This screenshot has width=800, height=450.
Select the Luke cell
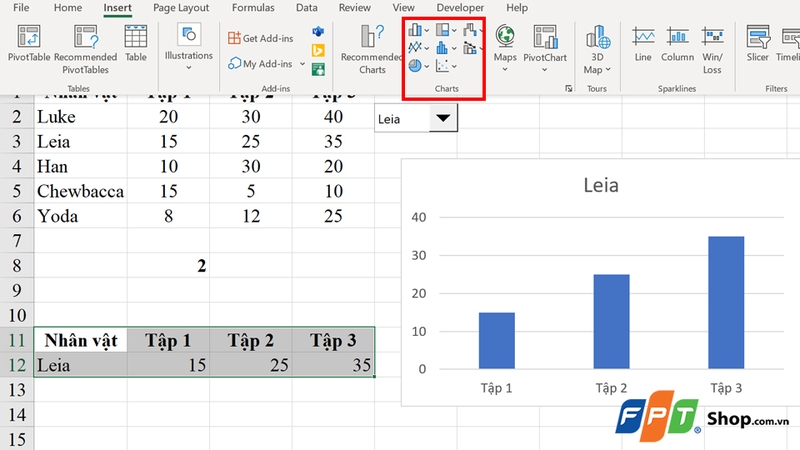point(81,117)
